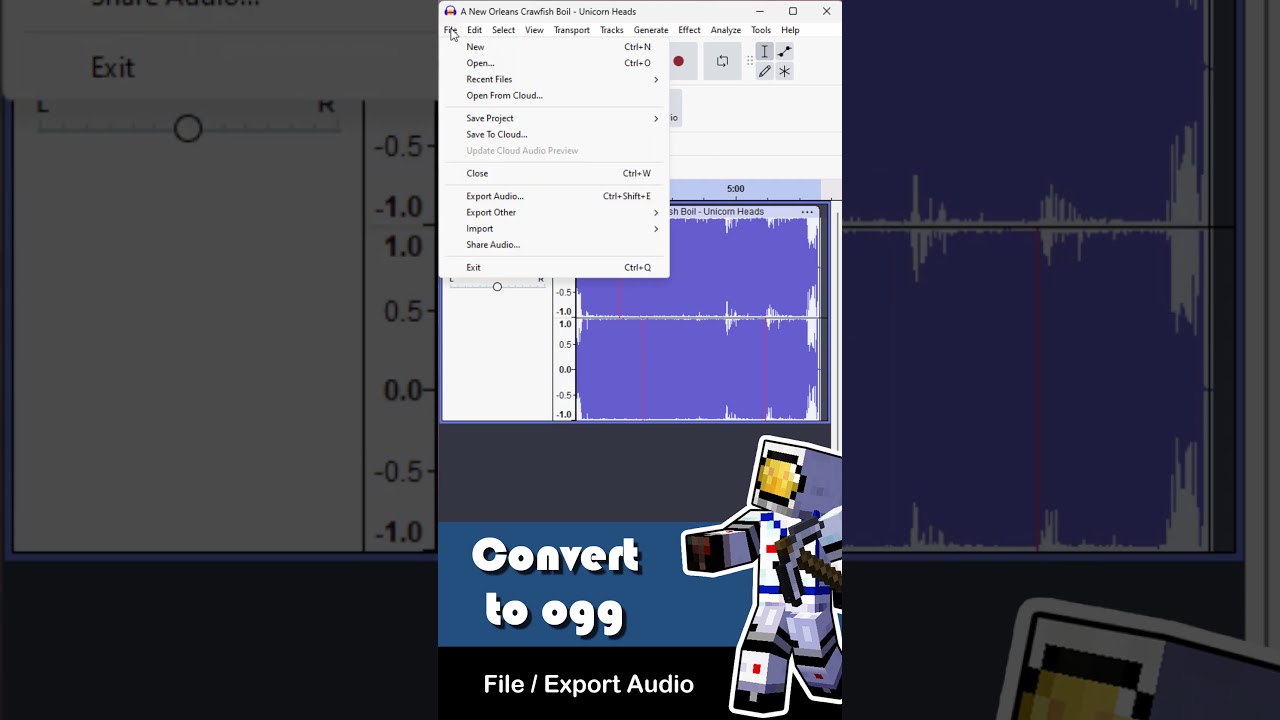The image size is (1280, 720).
Task: Select the Selection (I-beam) tool
Action: [x=764, y=51]
